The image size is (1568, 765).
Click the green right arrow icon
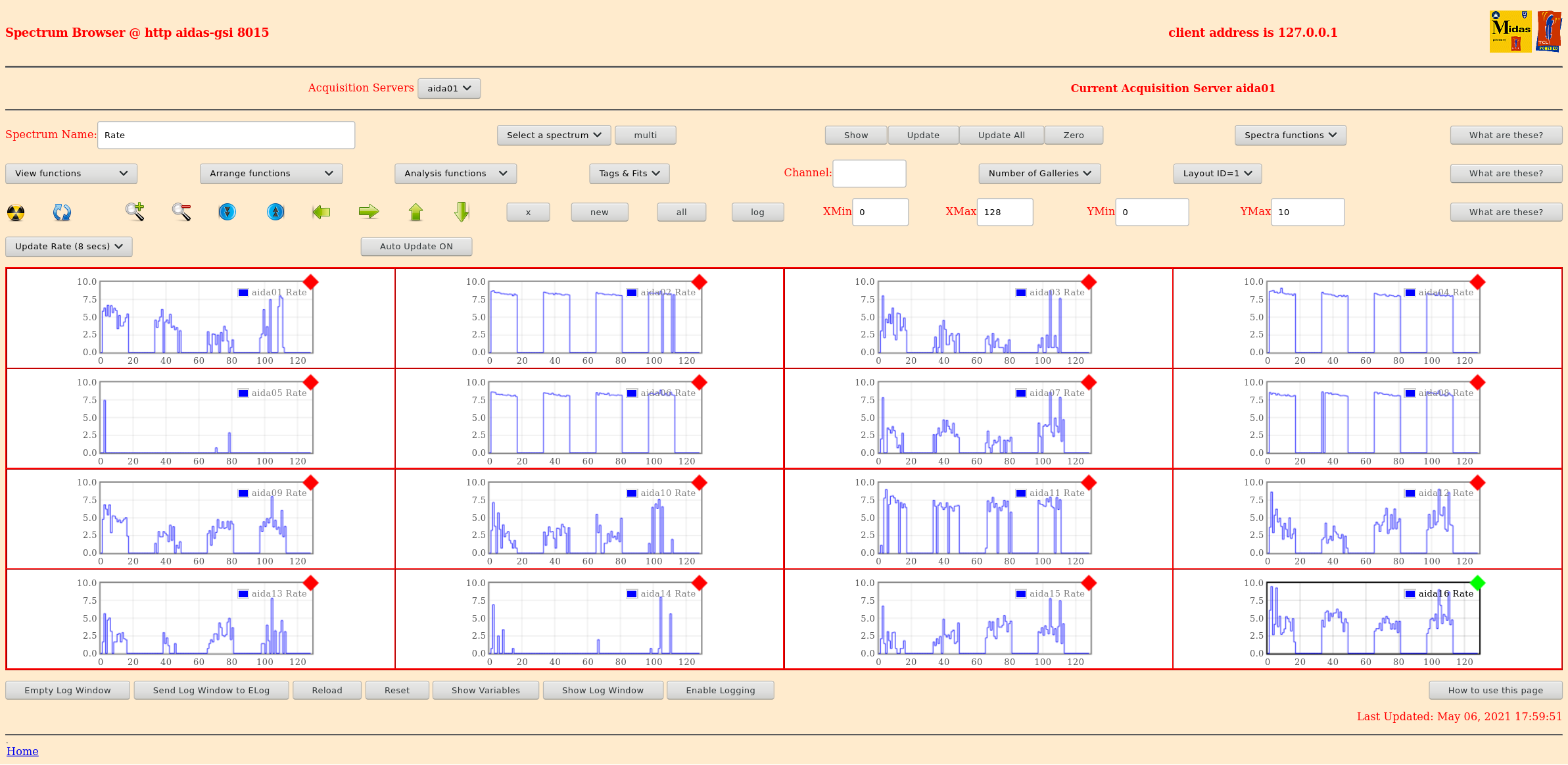[x=369, y=212]
